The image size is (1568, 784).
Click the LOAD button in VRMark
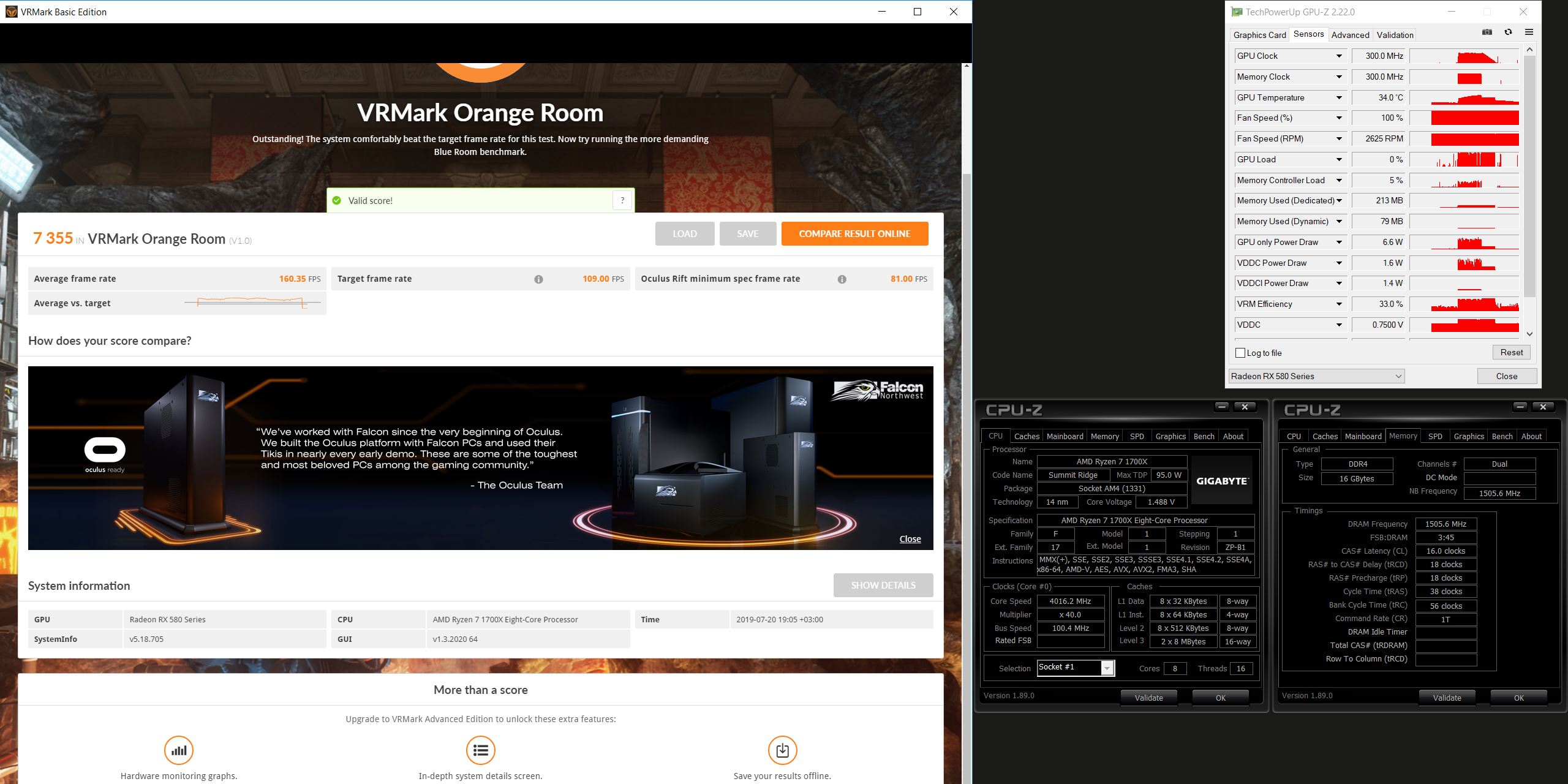click(685, 234)
